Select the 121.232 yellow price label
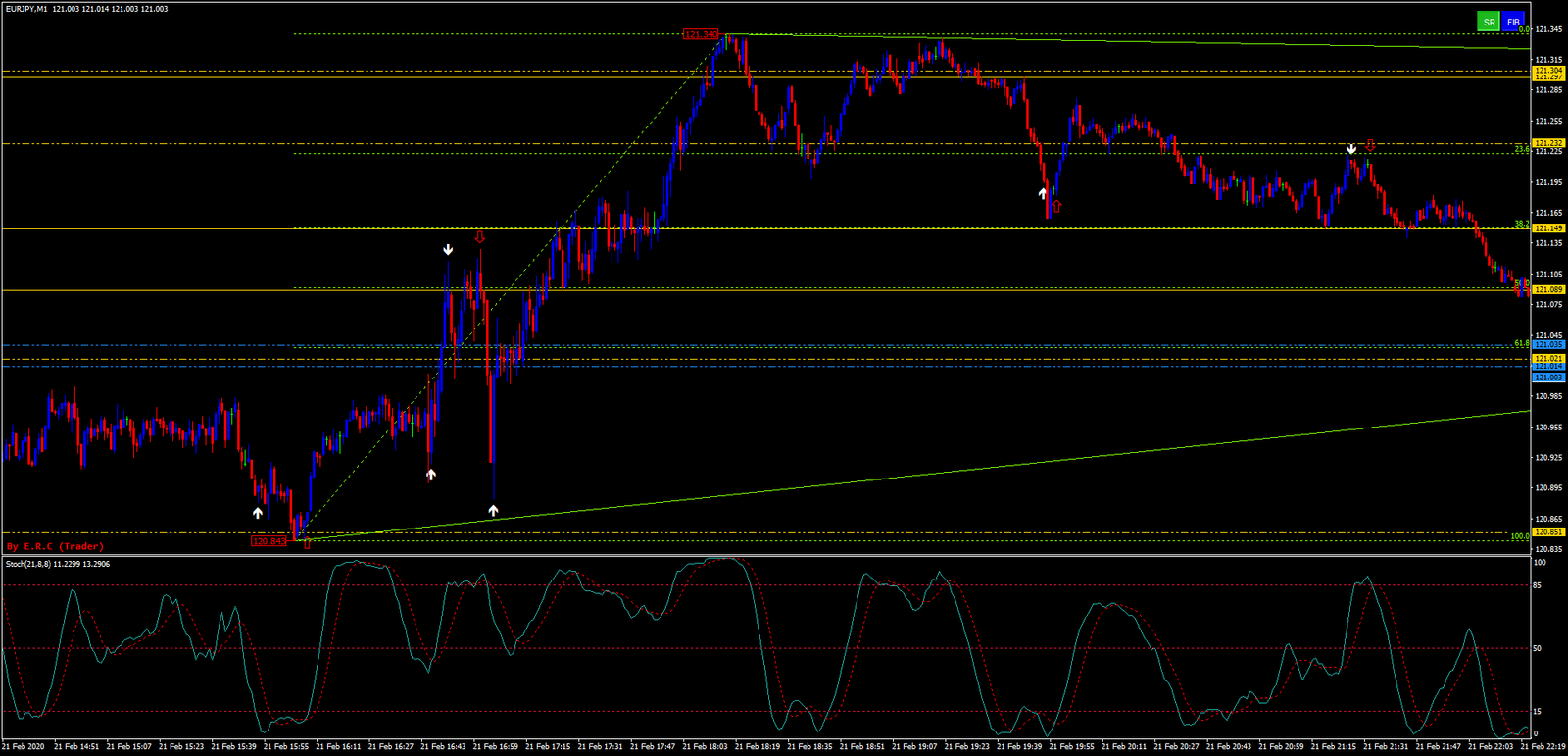The width and height of the screenshot is (1568, 756). click(1548, 143)
